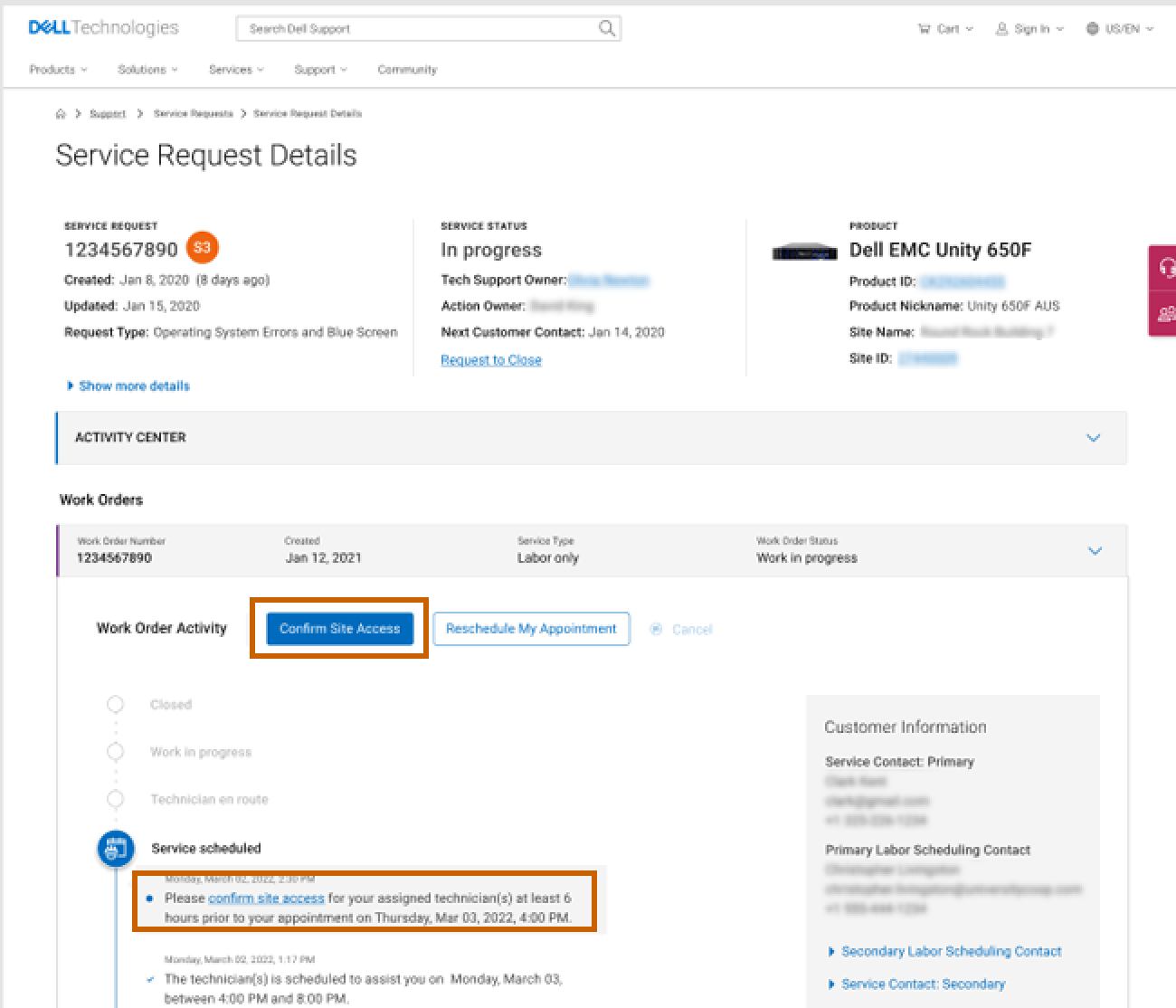
Task: Open the Community menu item
Action: (407, 70)
